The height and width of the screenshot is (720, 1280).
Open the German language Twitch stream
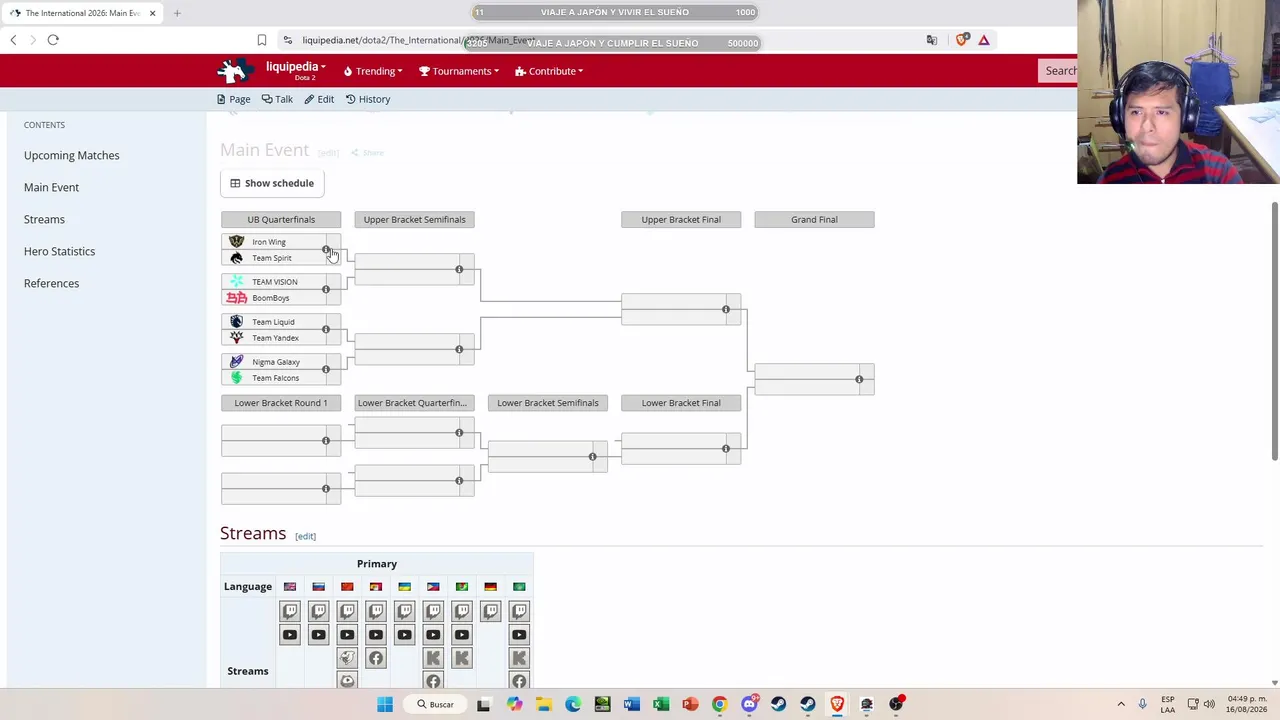click(490, 611)
